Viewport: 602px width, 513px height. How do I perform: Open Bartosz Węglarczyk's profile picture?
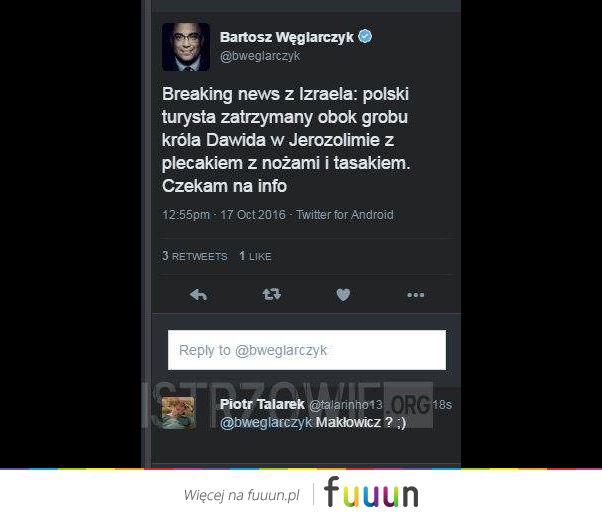click(186, 47)
